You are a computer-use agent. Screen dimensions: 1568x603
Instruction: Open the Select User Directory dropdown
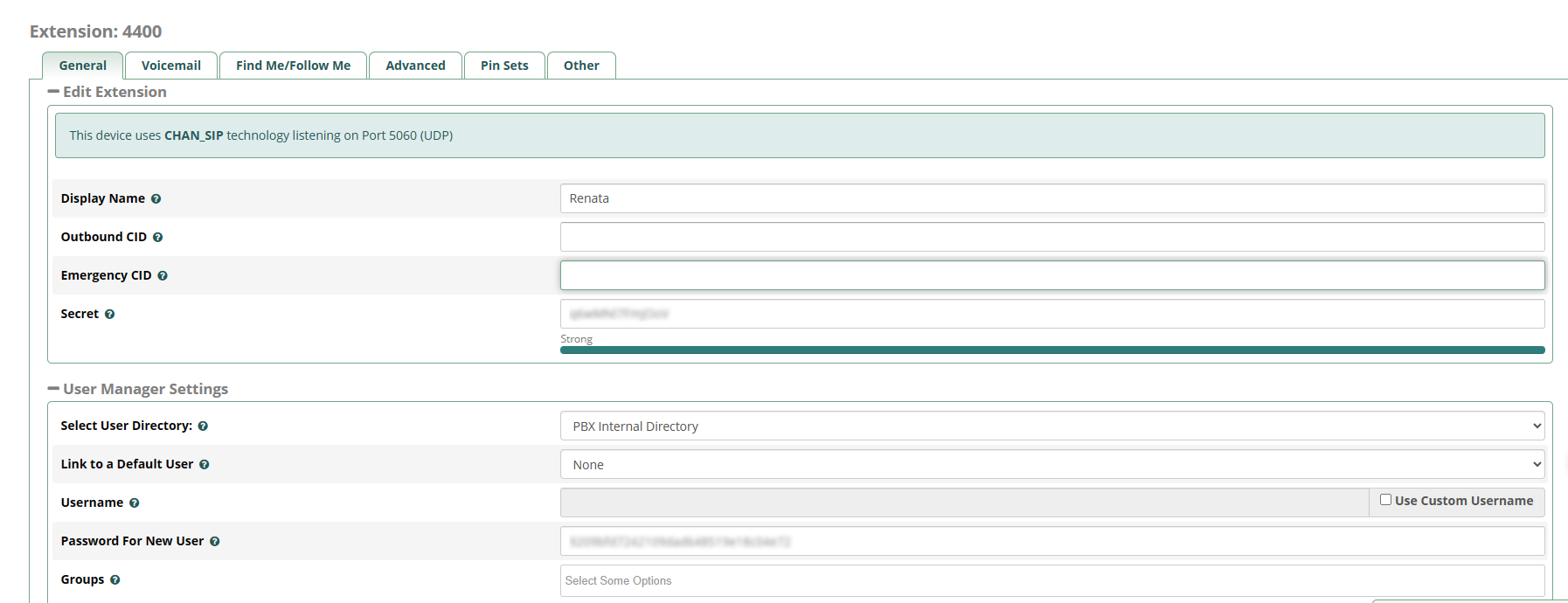click(x=1051, y=426)
